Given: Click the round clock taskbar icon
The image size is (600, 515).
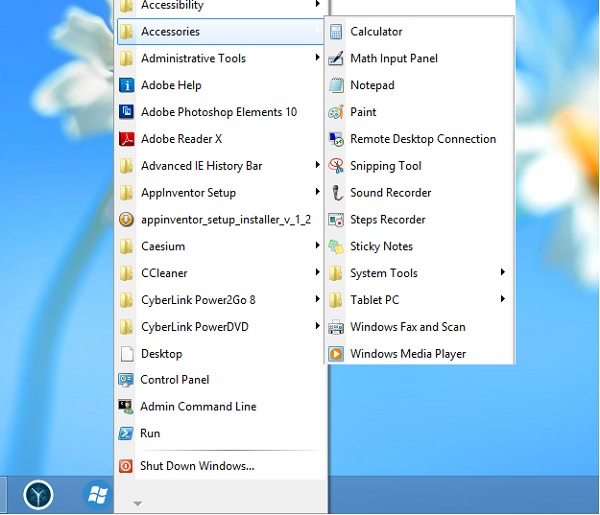Looking at the screenshot, I should (38, 495).
